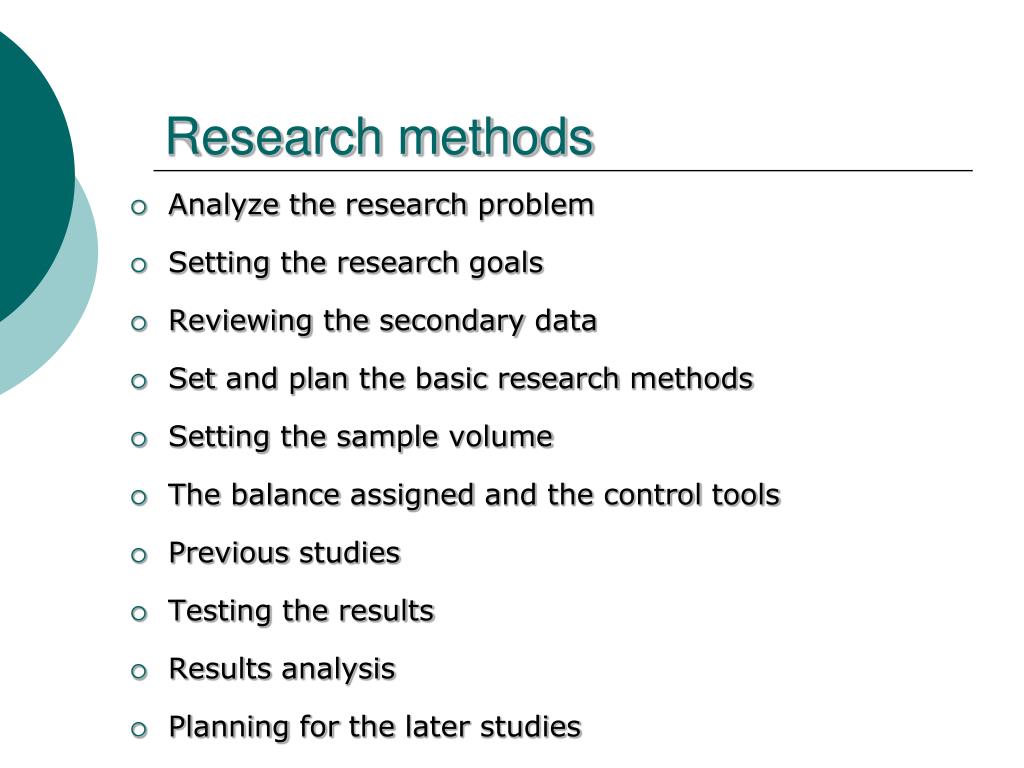Select the bullet next to Previous studies
Screen dimensions: 1024x768
(139, 556)
